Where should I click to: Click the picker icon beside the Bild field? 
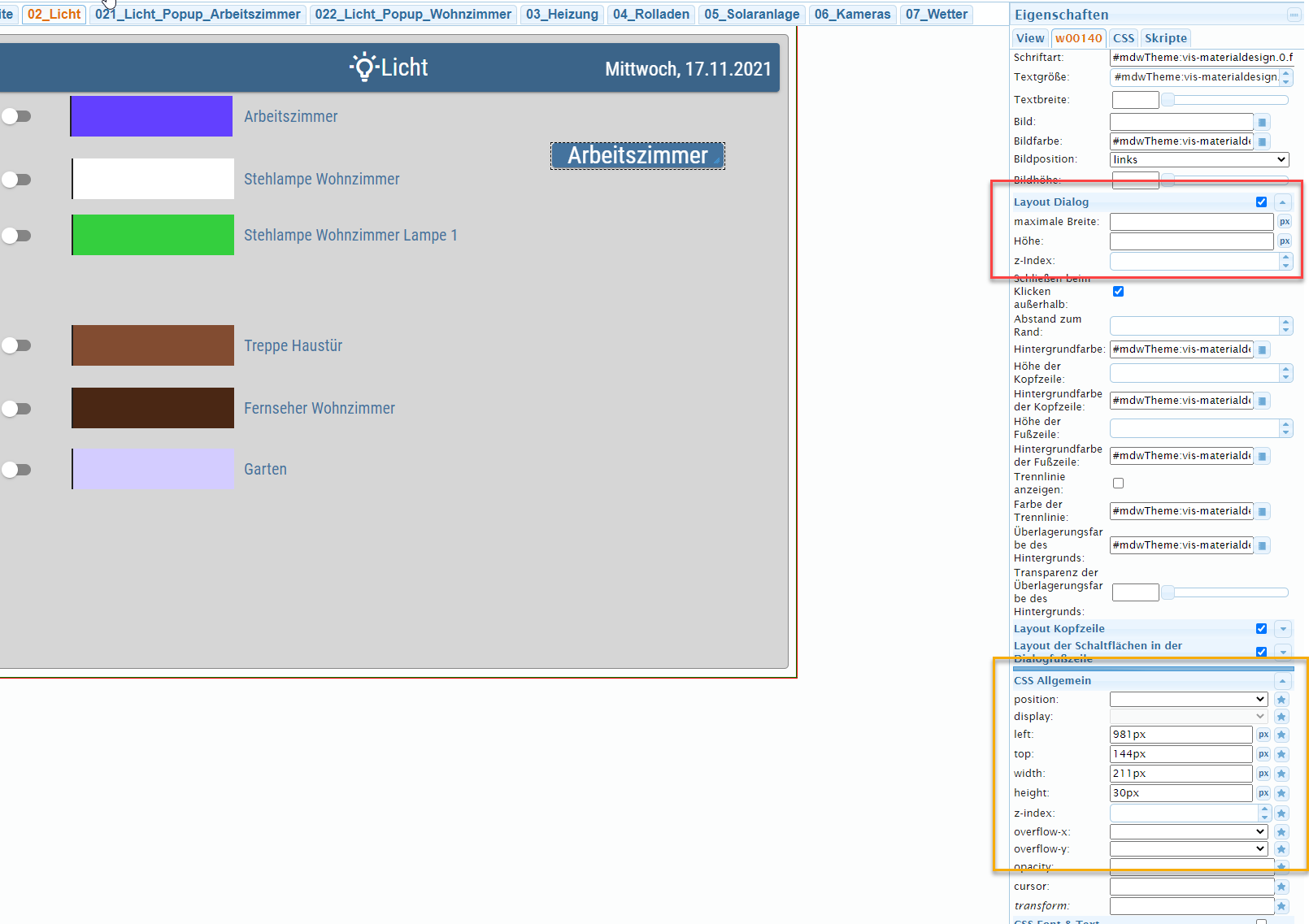click(1262, 122)
